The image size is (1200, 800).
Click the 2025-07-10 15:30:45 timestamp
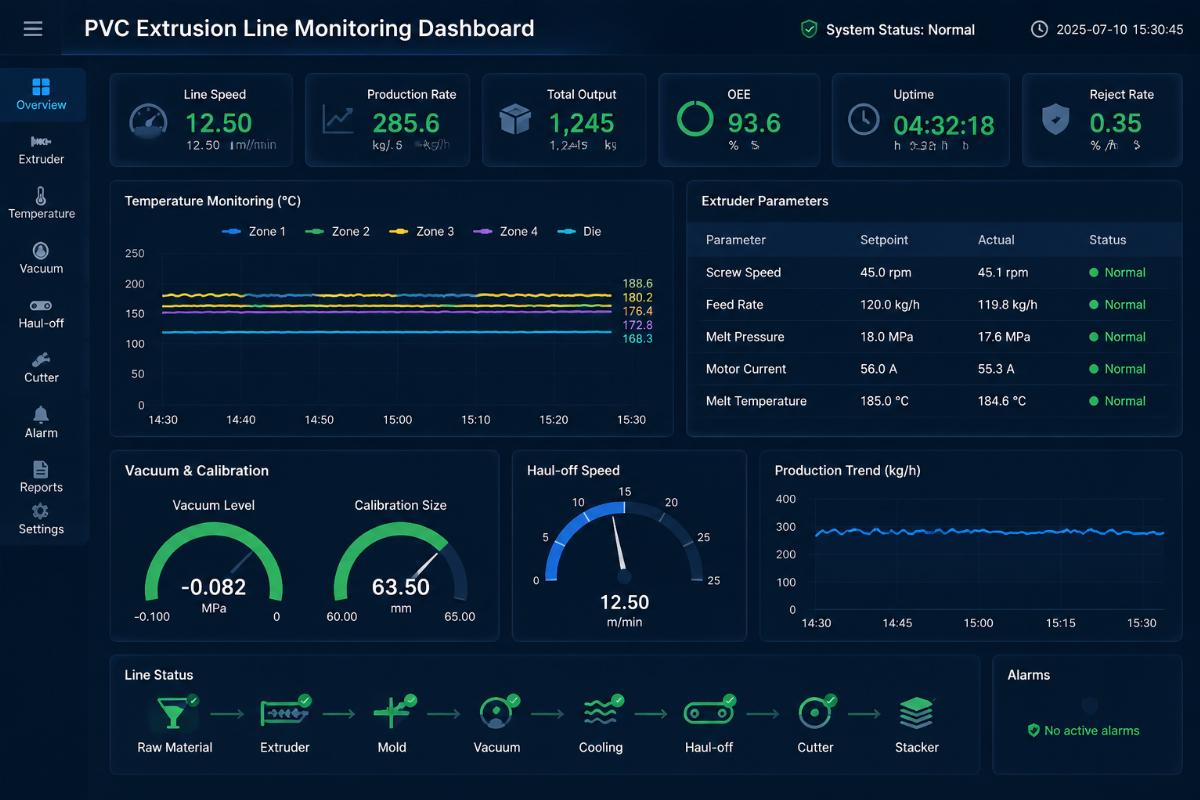point(1120,29)
